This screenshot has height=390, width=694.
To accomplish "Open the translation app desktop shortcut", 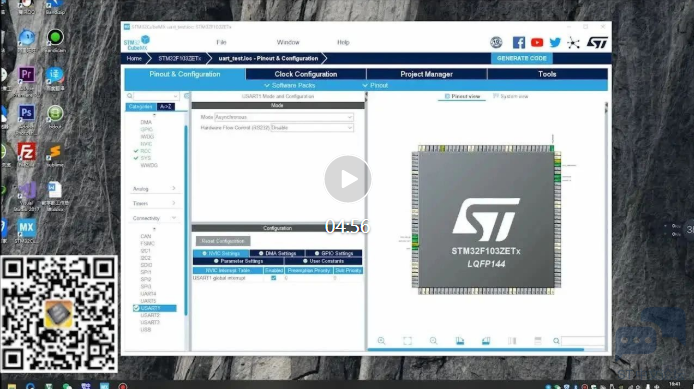I will tap(55, 75).
